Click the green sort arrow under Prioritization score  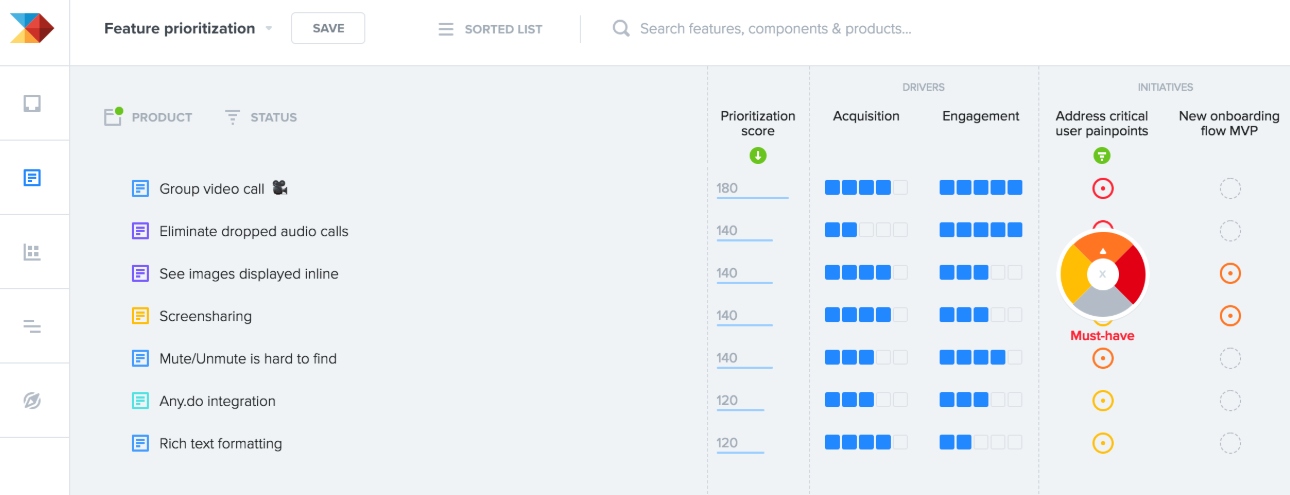[x=757, y=155]
